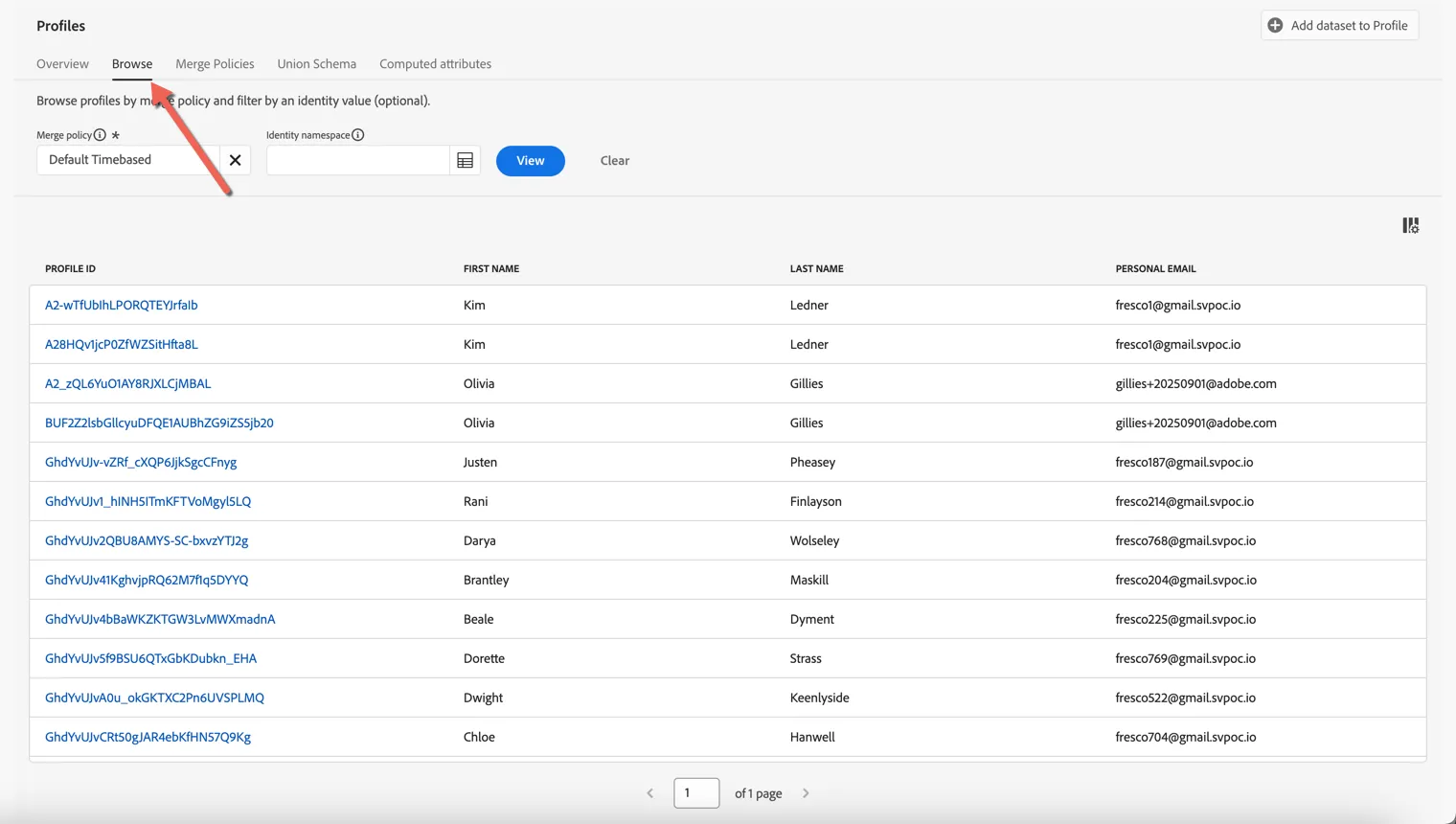This screenshot has width=1456, height=824.
Task: Open profile BUF2Z2lsbGllcyuDFQE1AUBhZG9iZS5jb20
Action: 159,423
